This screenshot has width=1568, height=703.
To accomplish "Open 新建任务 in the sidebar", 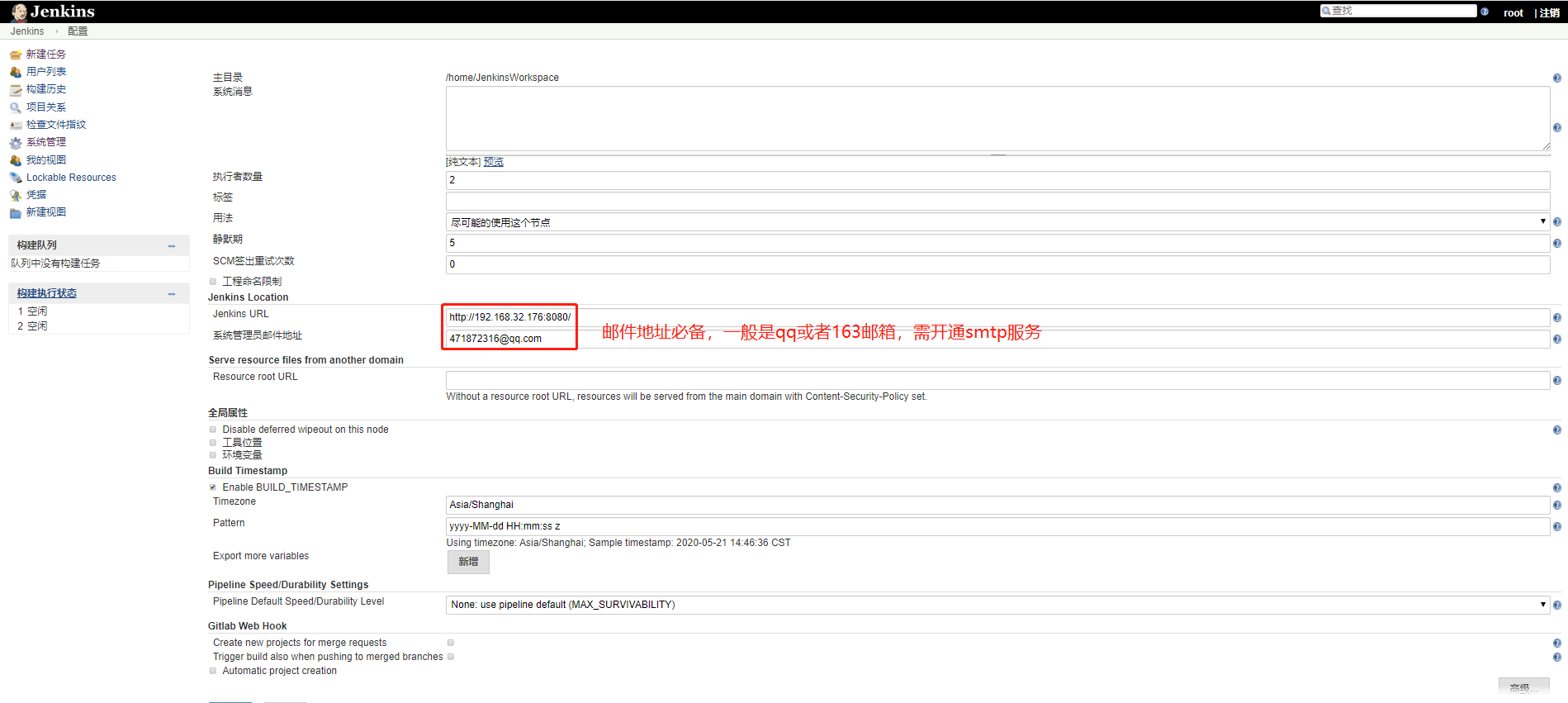I will pos(46,55).
